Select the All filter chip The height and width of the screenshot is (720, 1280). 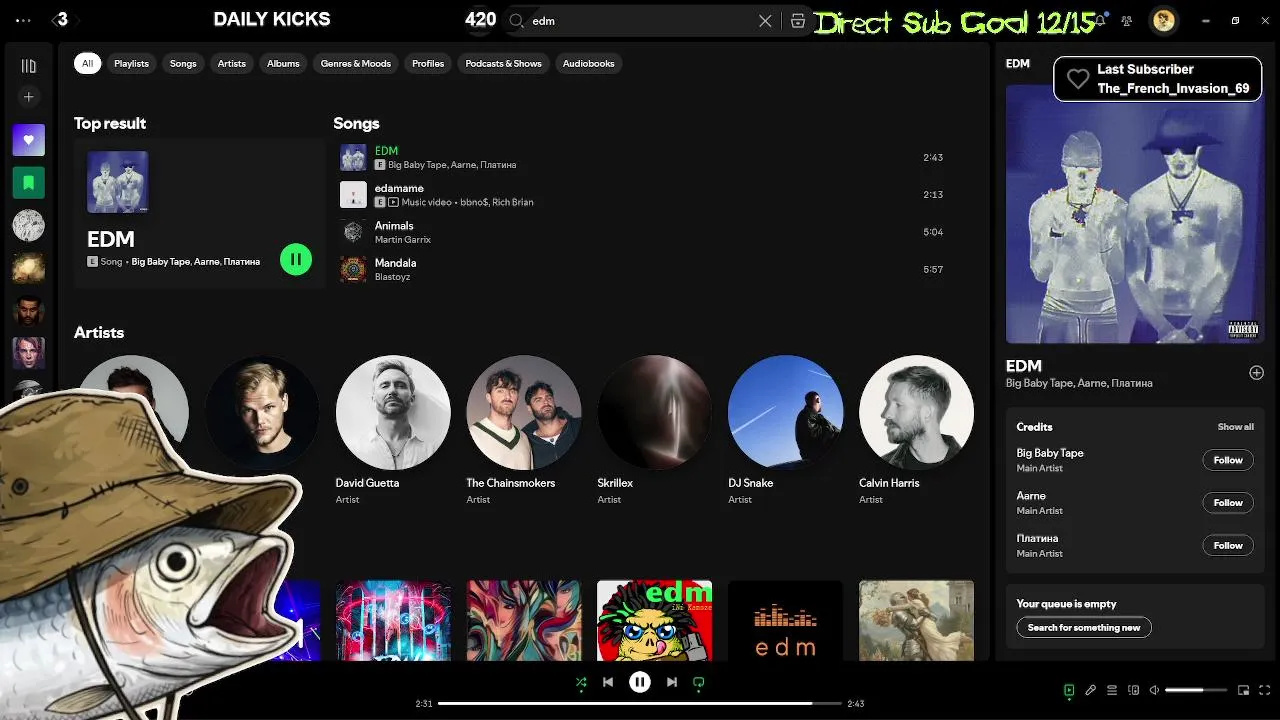click(87, 63)
